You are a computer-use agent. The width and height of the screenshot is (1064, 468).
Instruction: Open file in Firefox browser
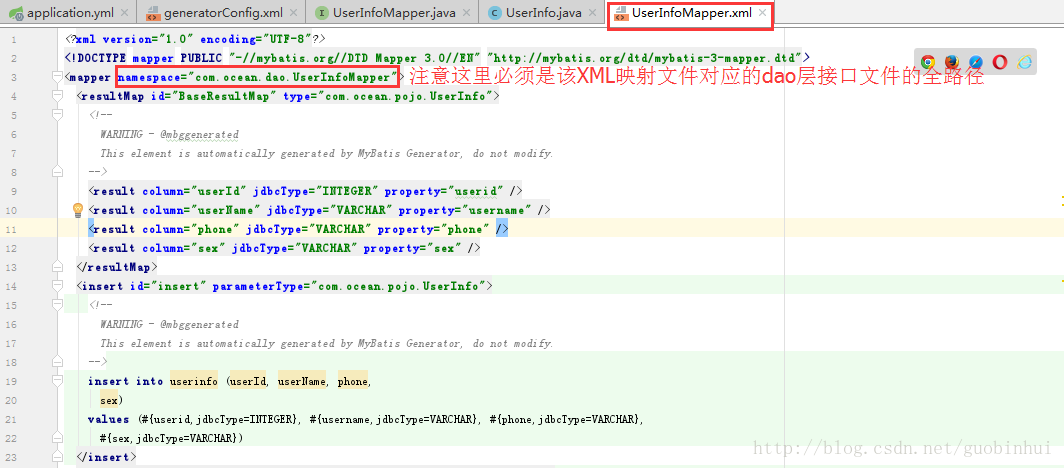[951, 62]
